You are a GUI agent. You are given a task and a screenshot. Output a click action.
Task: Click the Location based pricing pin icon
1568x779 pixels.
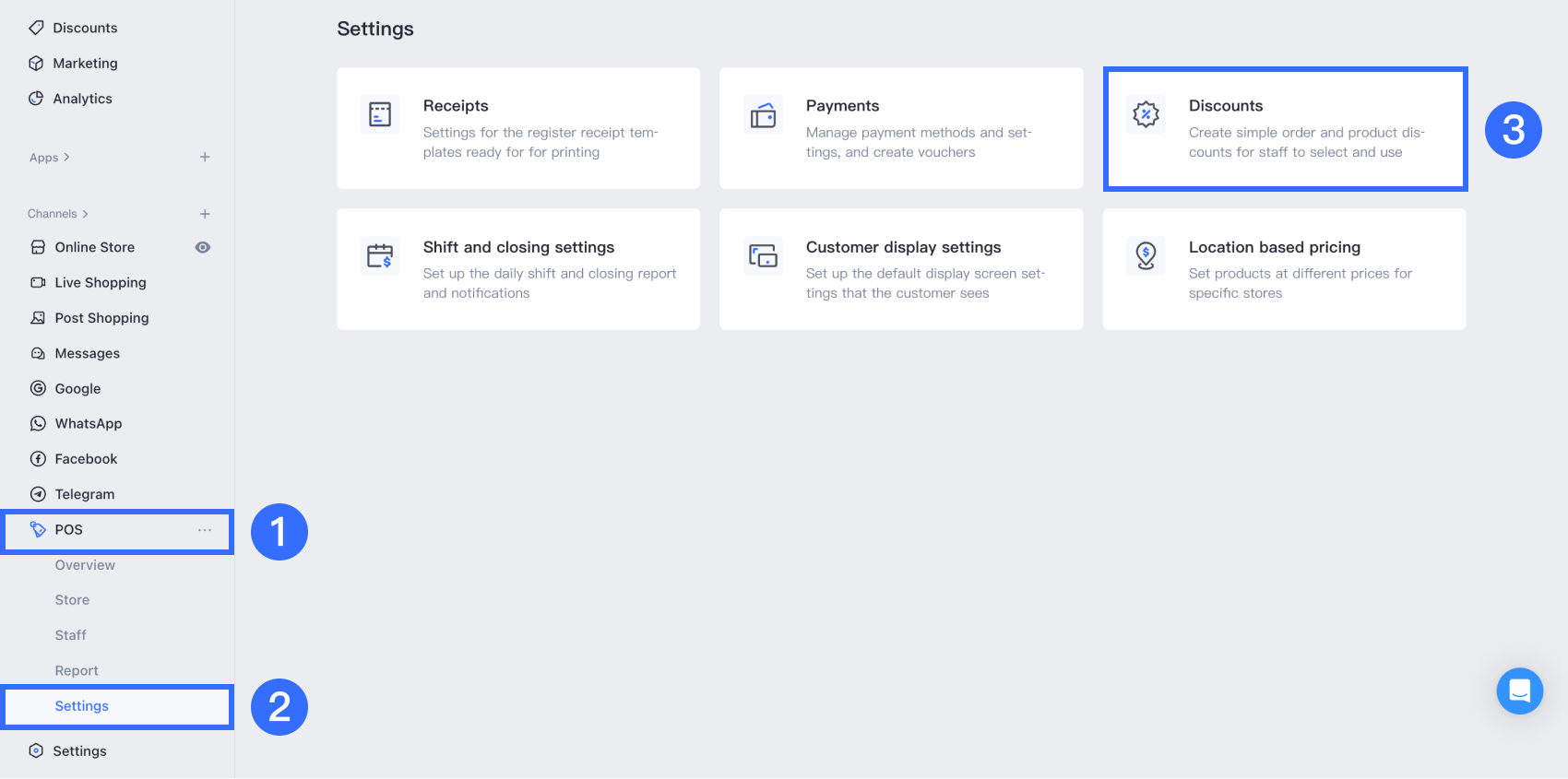pyautogui.click(x=1146, y=255)
